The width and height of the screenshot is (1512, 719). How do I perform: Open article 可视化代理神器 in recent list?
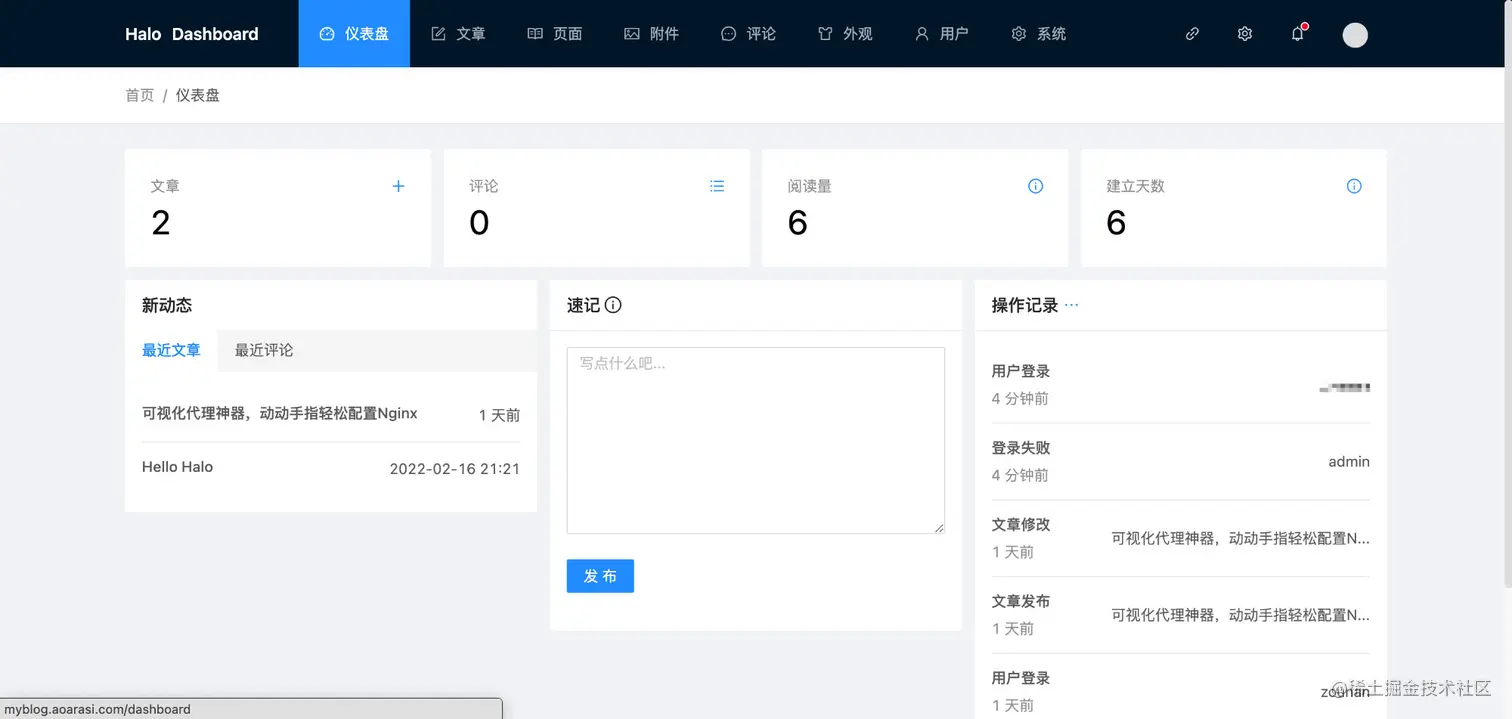(x=280, y=413)
